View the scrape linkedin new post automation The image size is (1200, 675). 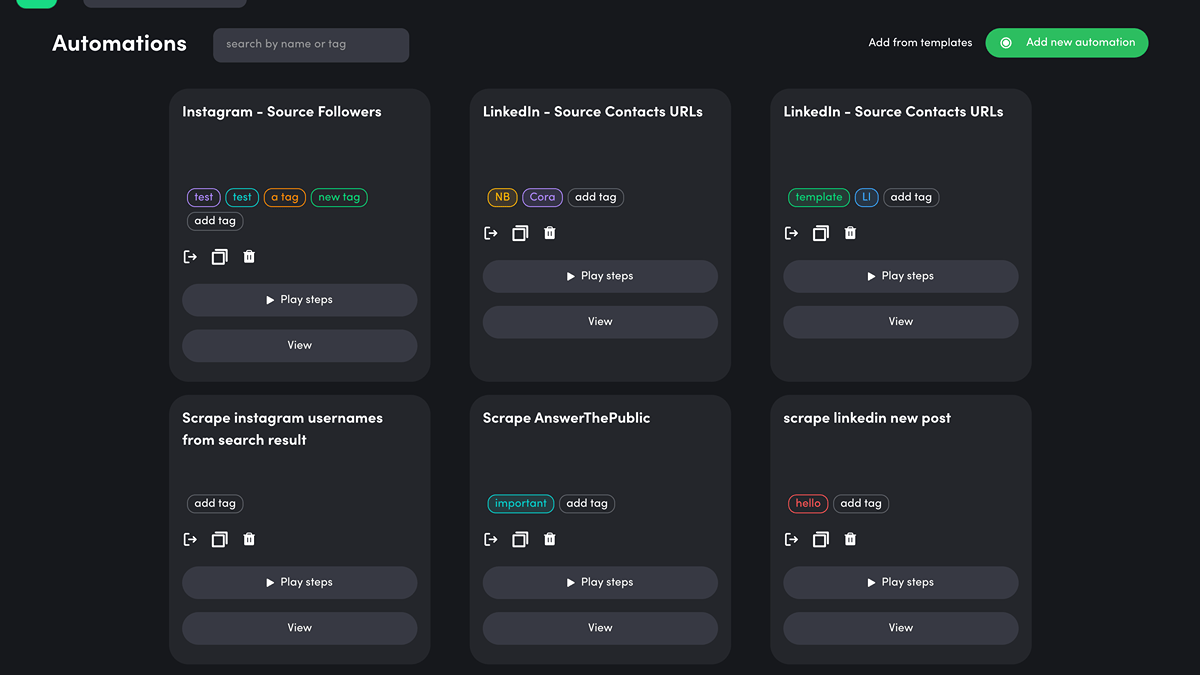pos(900,628)
